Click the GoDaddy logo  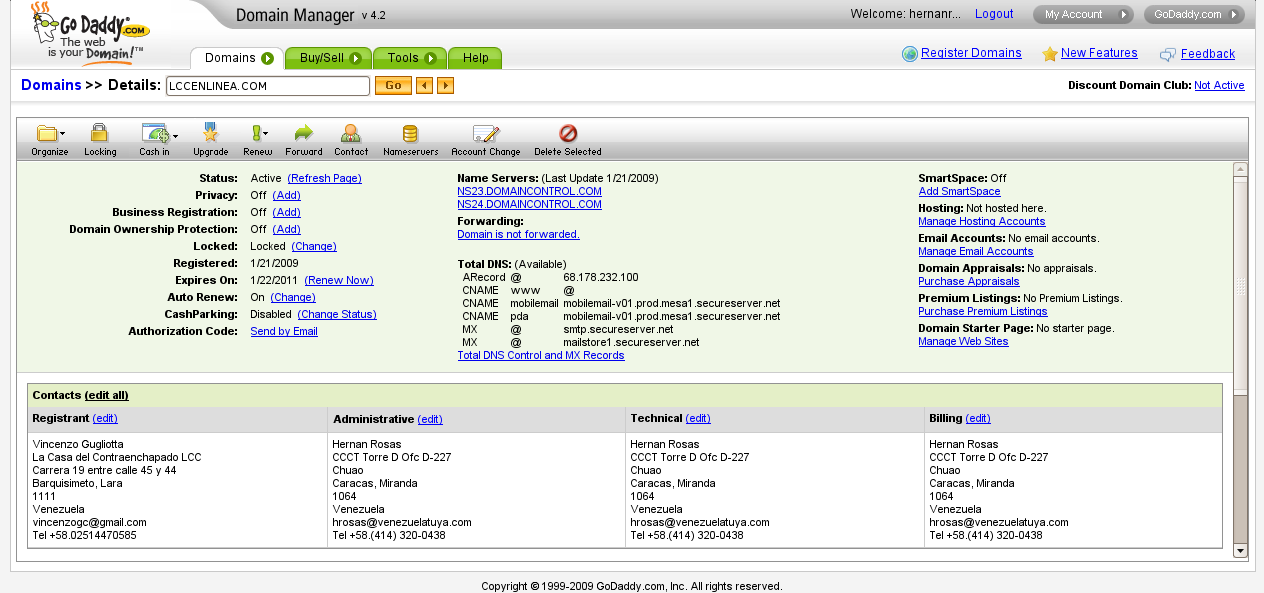(x=90, y=32)
